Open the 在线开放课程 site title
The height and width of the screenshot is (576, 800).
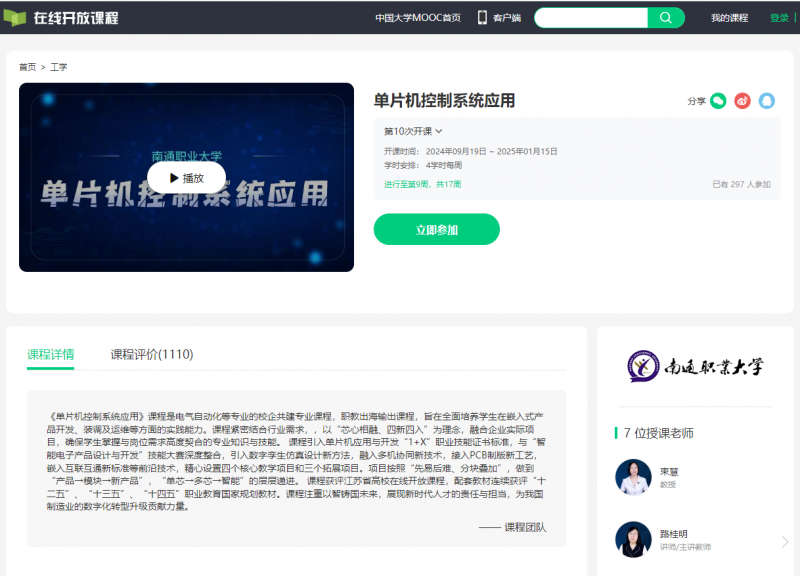pyautogui.click(x=76, y=18)
